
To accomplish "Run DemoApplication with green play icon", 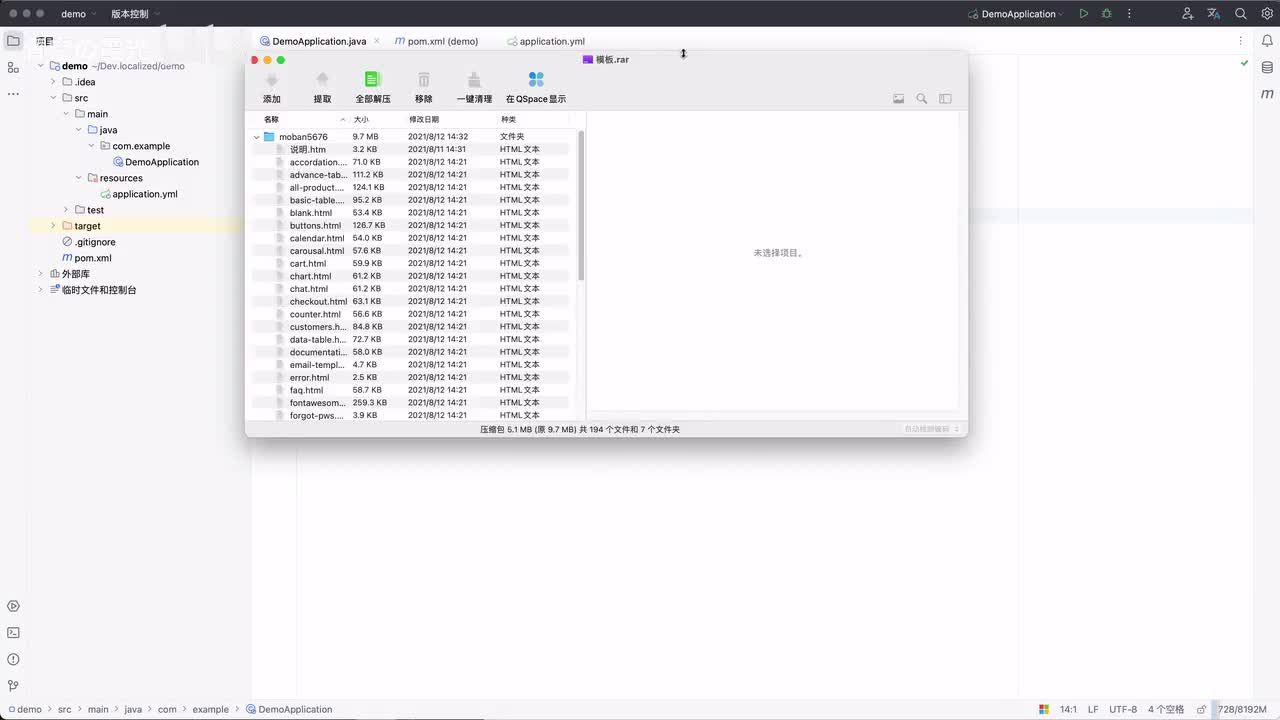I will 1083,14.
